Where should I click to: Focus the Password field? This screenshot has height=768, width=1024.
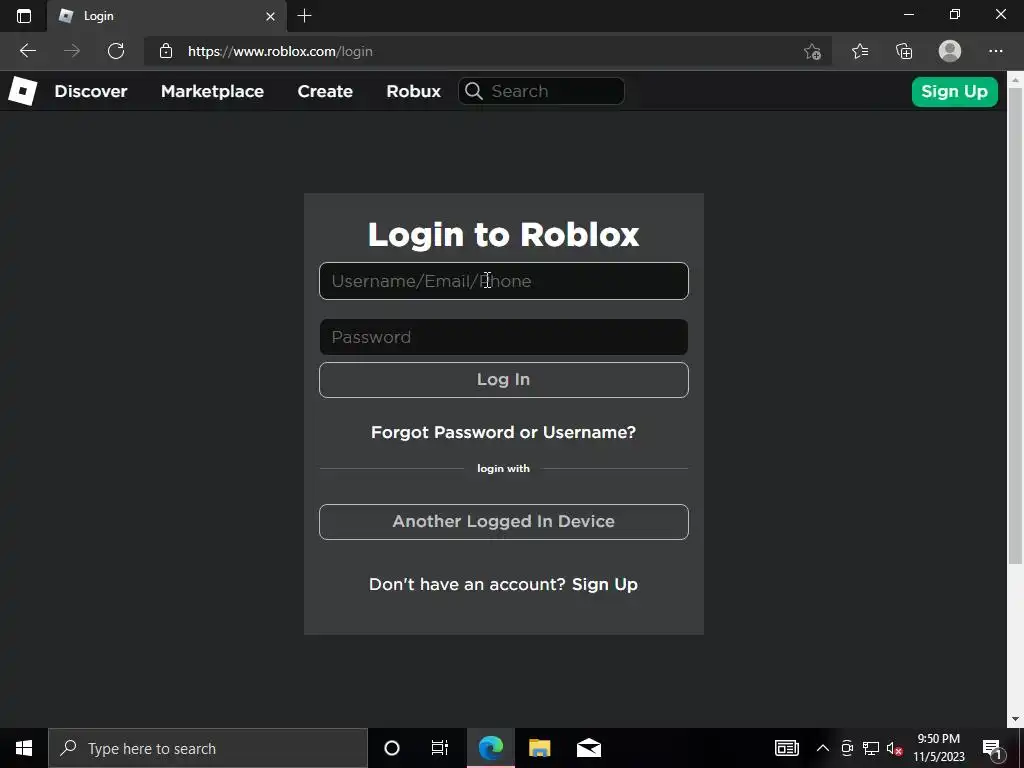504,337
